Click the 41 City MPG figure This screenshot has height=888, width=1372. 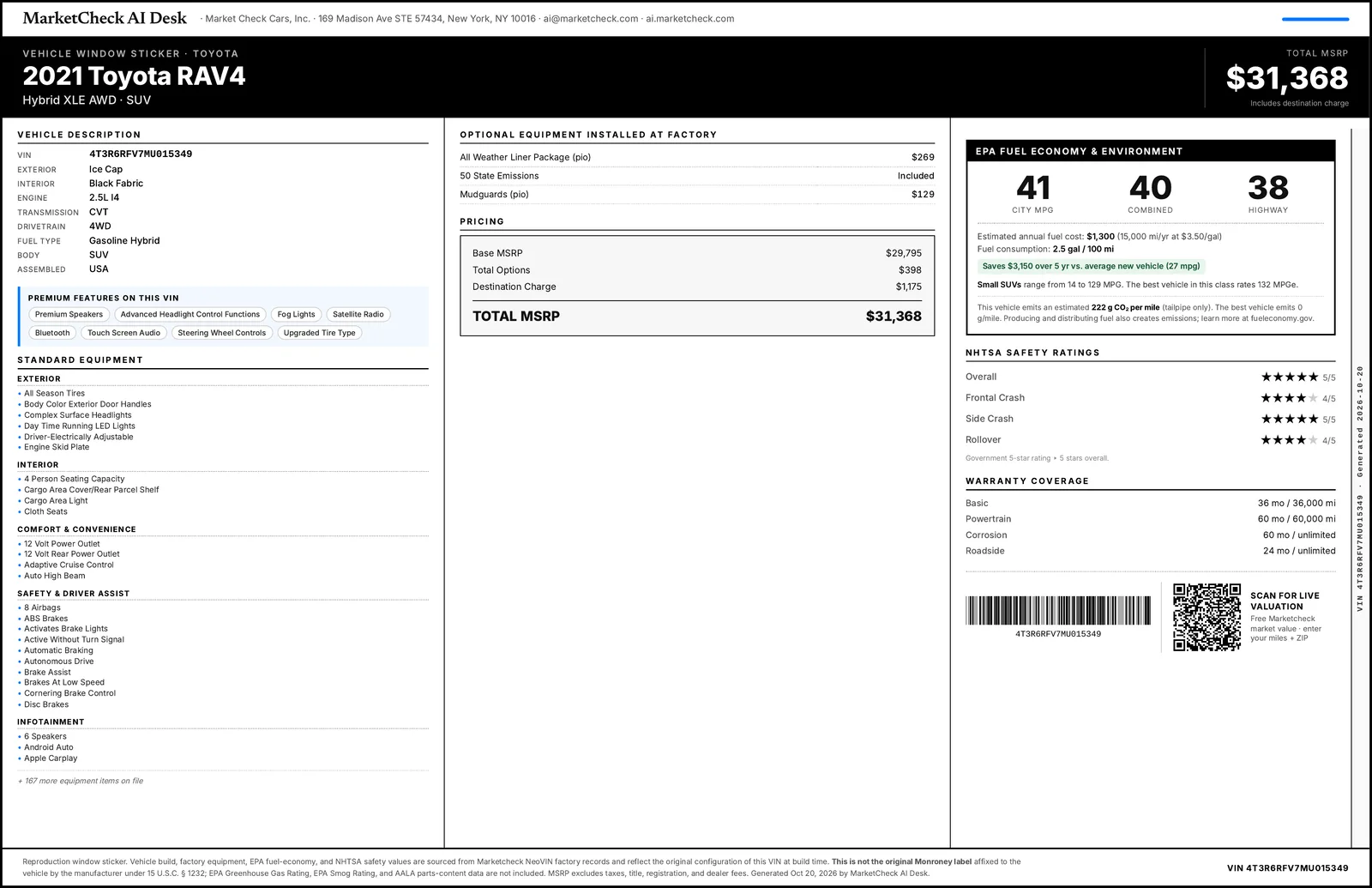click(1033, 188)
